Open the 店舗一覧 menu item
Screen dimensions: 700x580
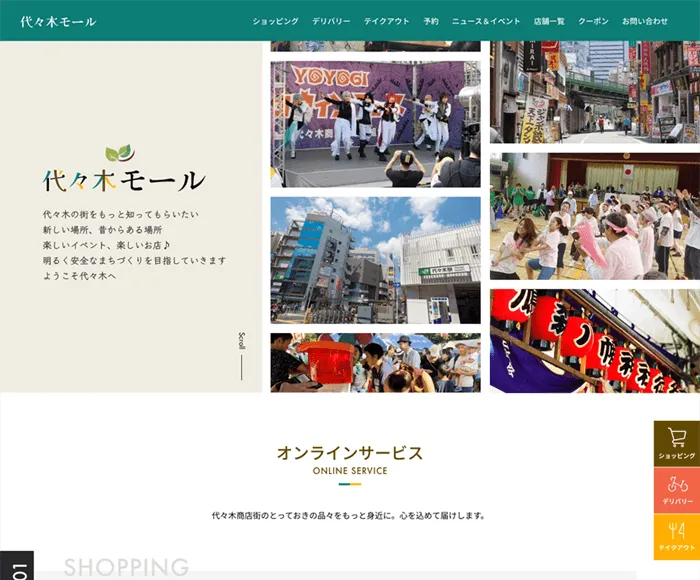click(549, 21)
